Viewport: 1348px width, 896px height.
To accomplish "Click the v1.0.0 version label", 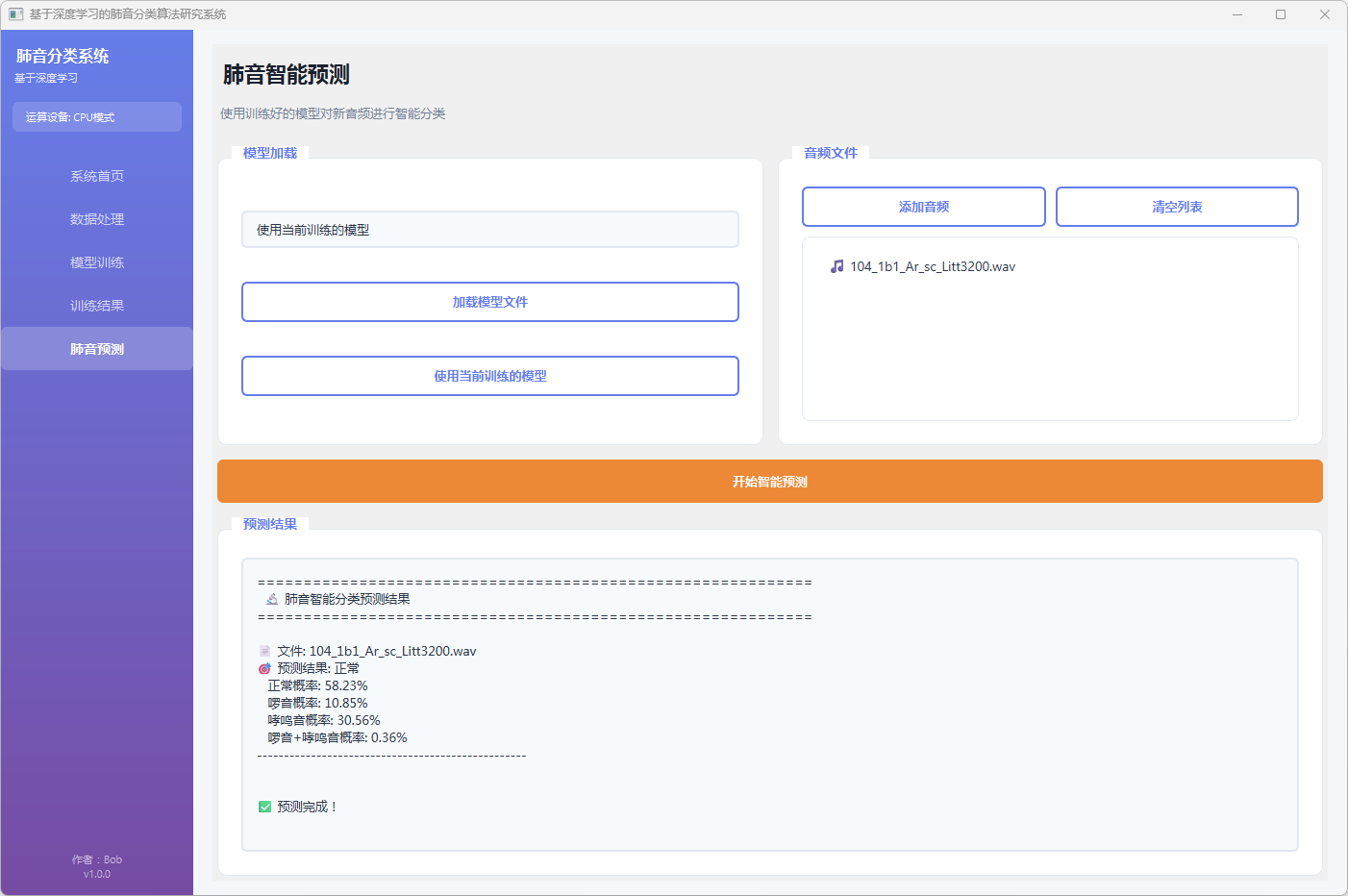I will (x=97, y=874).
